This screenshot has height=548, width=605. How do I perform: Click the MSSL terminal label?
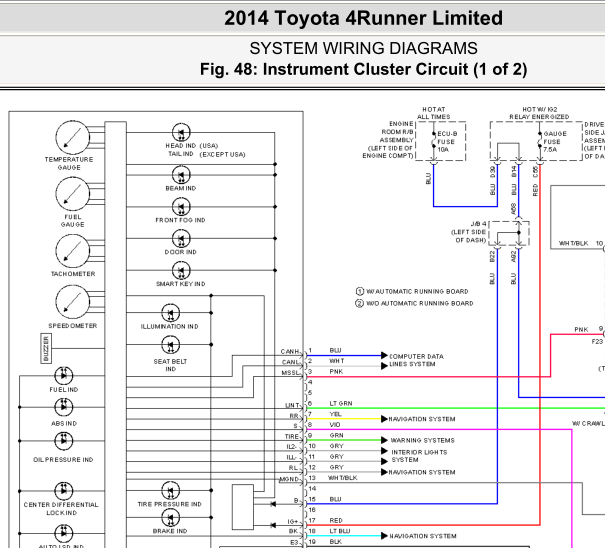tap(291, 373)
